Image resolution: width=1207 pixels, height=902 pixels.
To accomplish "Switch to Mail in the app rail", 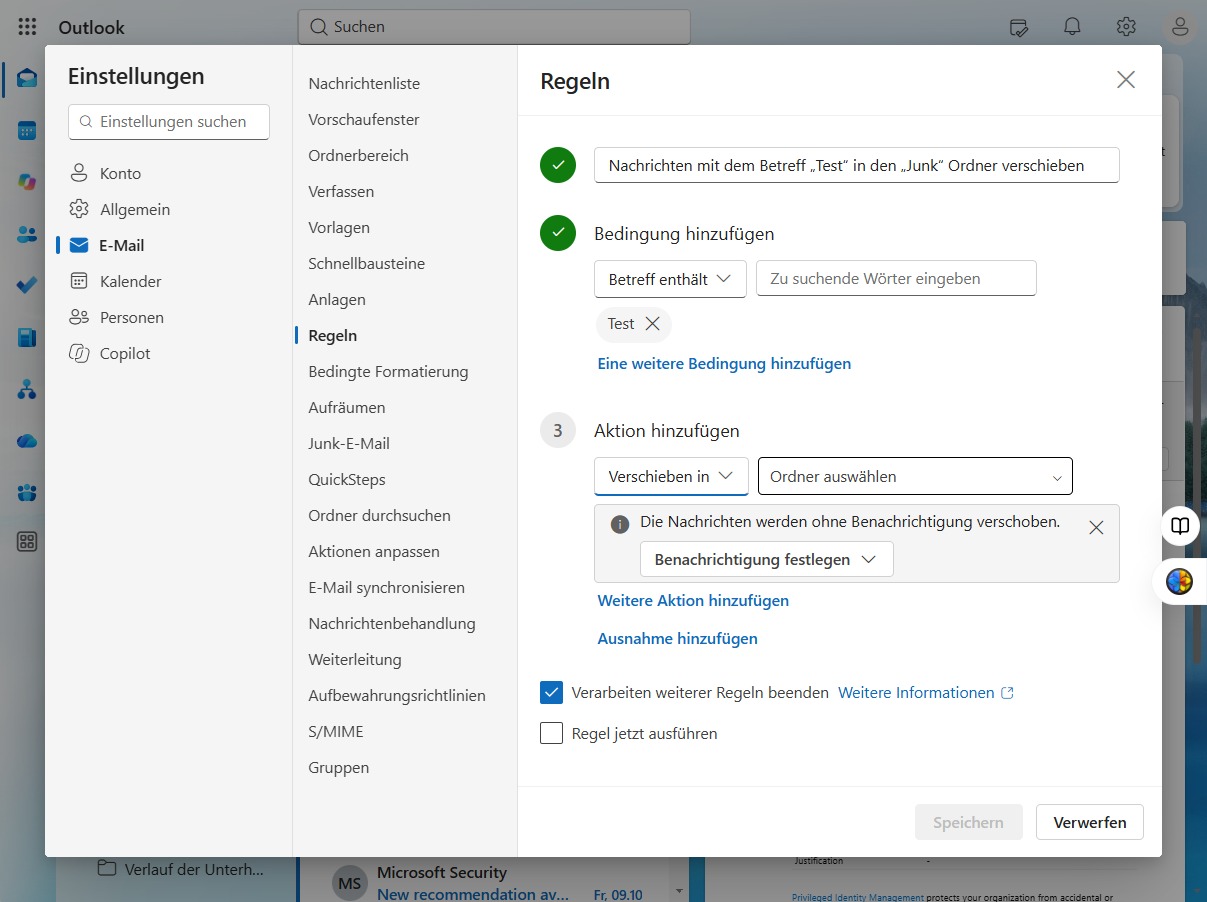I will pos(27,78).
